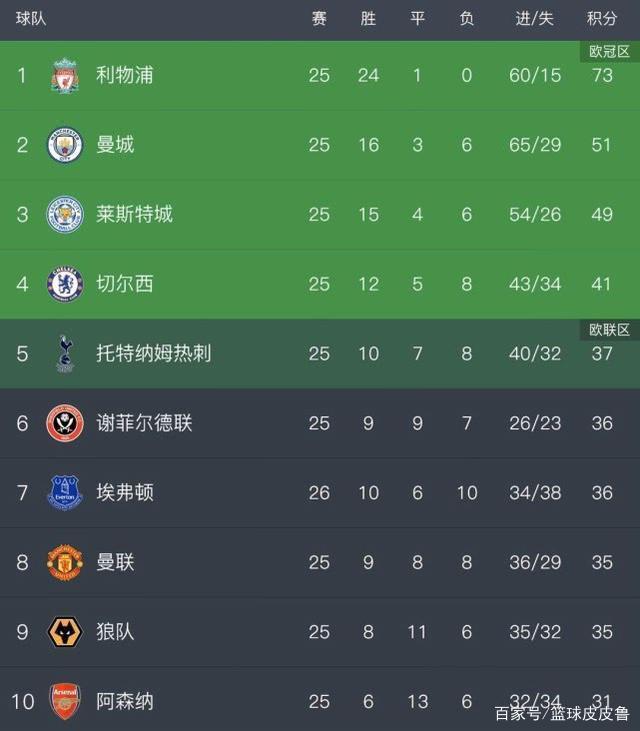640x731 pixels.
Task: Open the 利物浦 team name
Action: point(124,75)
